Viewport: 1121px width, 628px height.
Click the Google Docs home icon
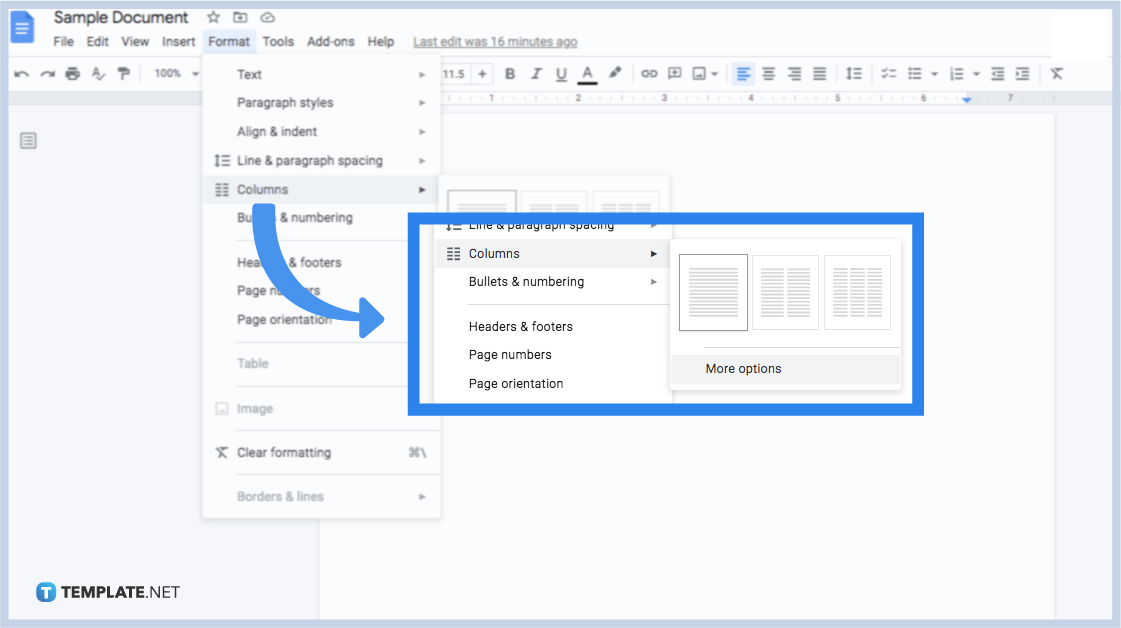pos(21,27)
